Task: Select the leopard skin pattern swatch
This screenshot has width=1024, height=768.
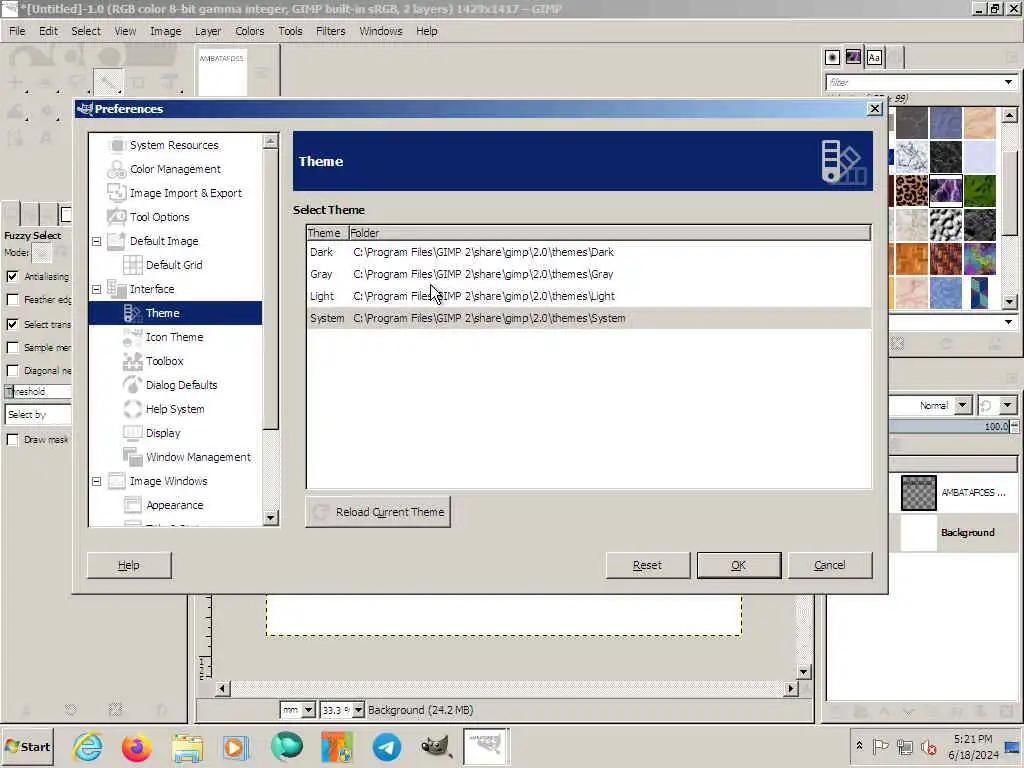Action: 911,191
